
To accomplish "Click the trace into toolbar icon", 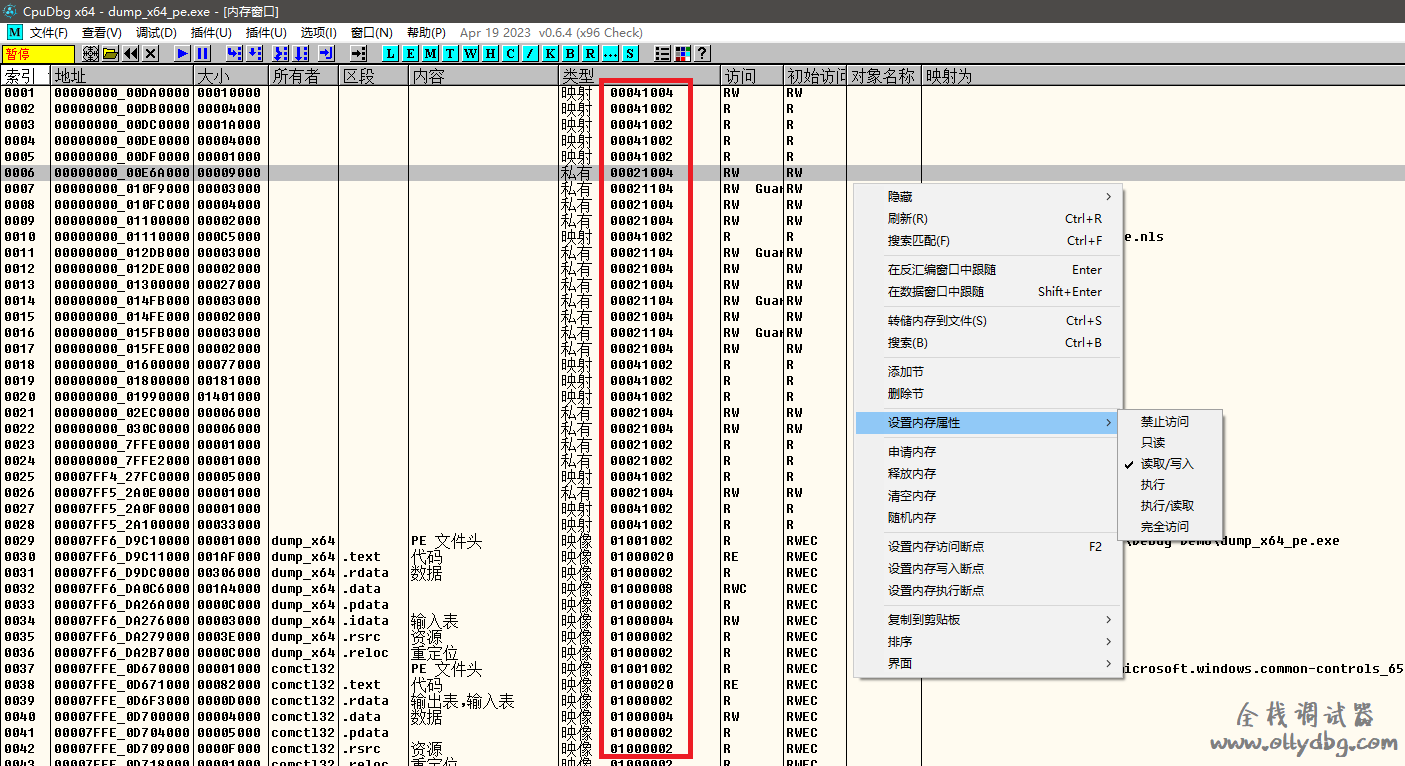I will pyautogui.click(x=281, y=53).
